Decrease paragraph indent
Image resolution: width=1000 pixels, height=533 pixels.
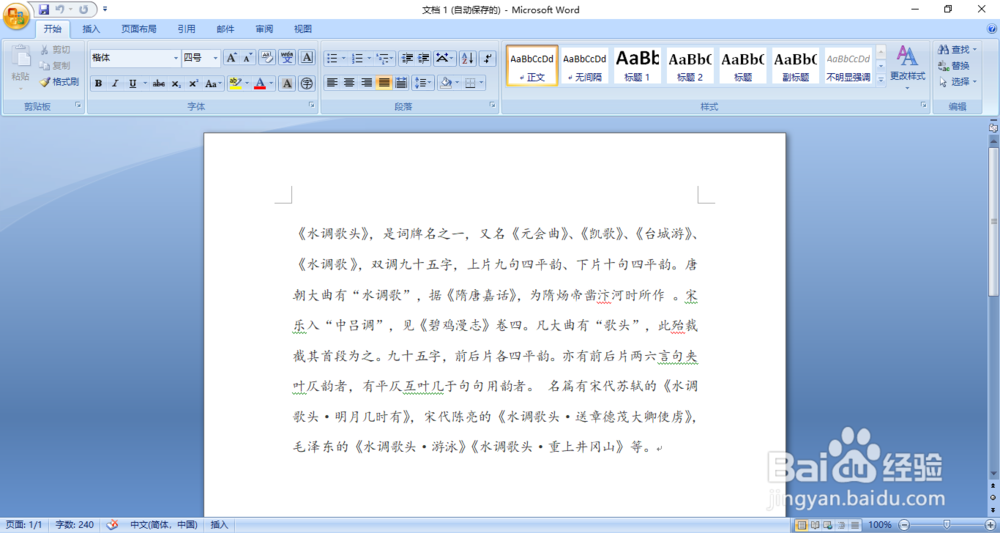pyautogui.click(x=406, y=58)
